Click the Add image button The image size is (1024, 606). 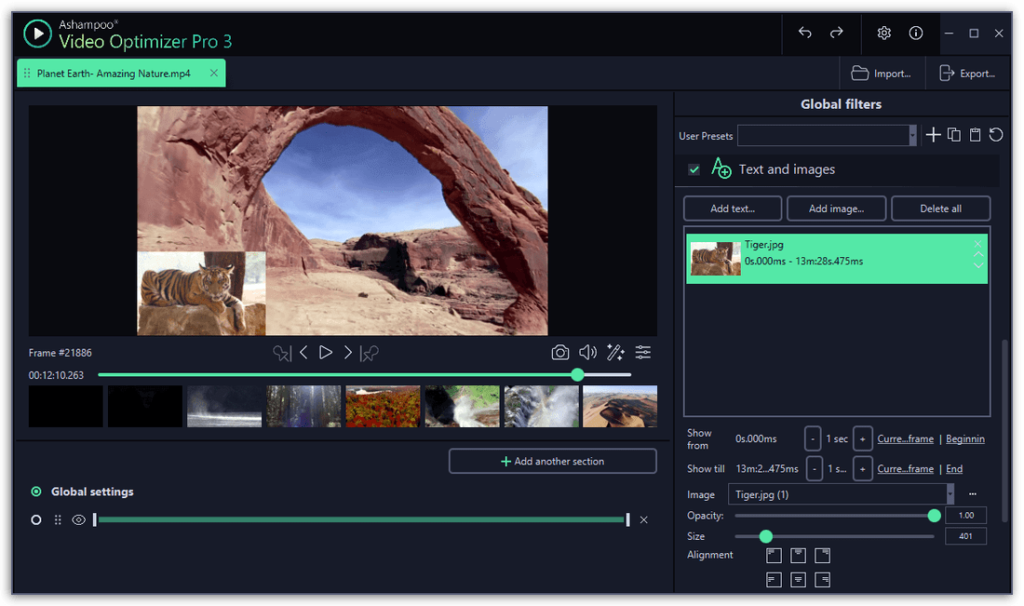coord(836,208)
